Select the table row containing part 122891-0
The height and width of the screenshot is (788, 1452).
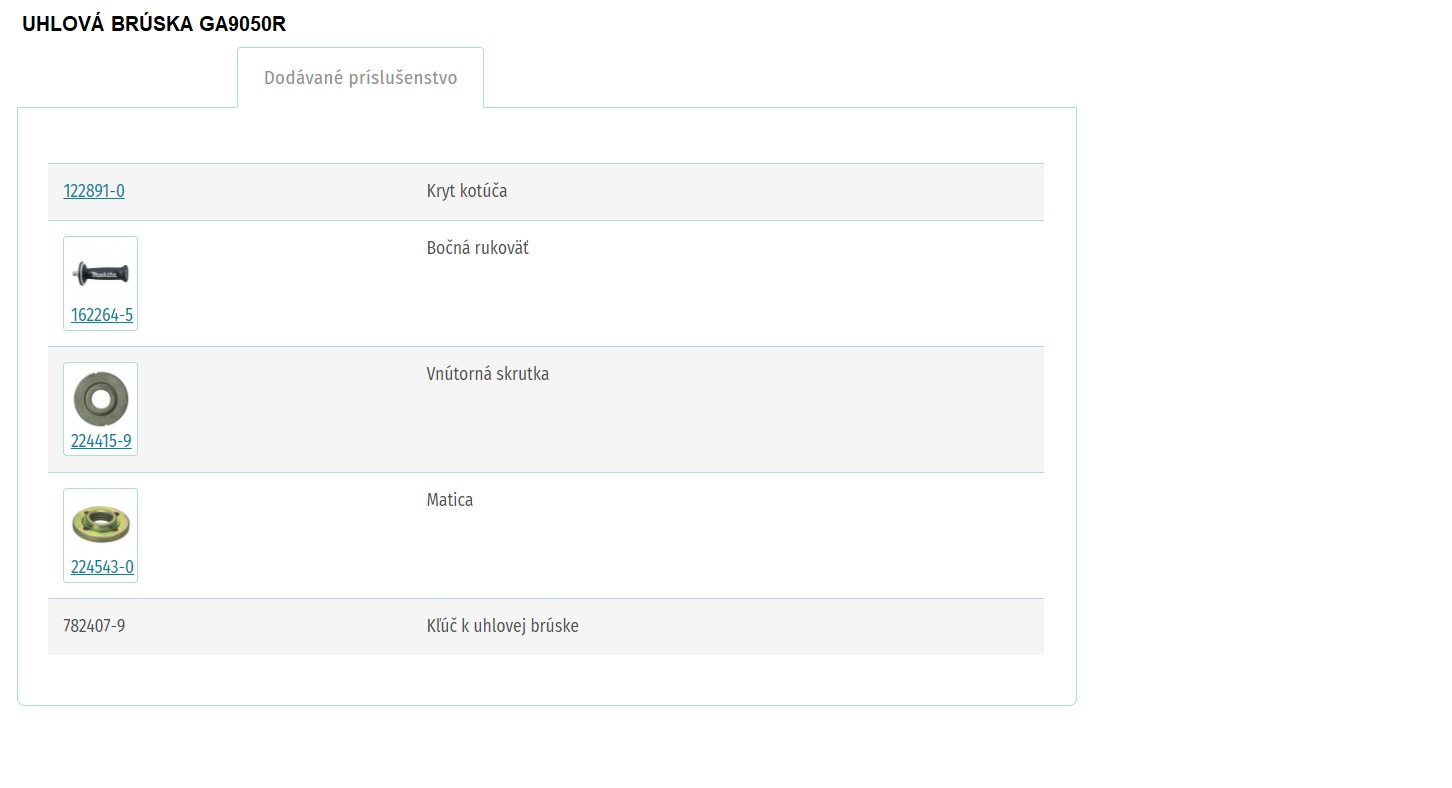coord(546,192)
